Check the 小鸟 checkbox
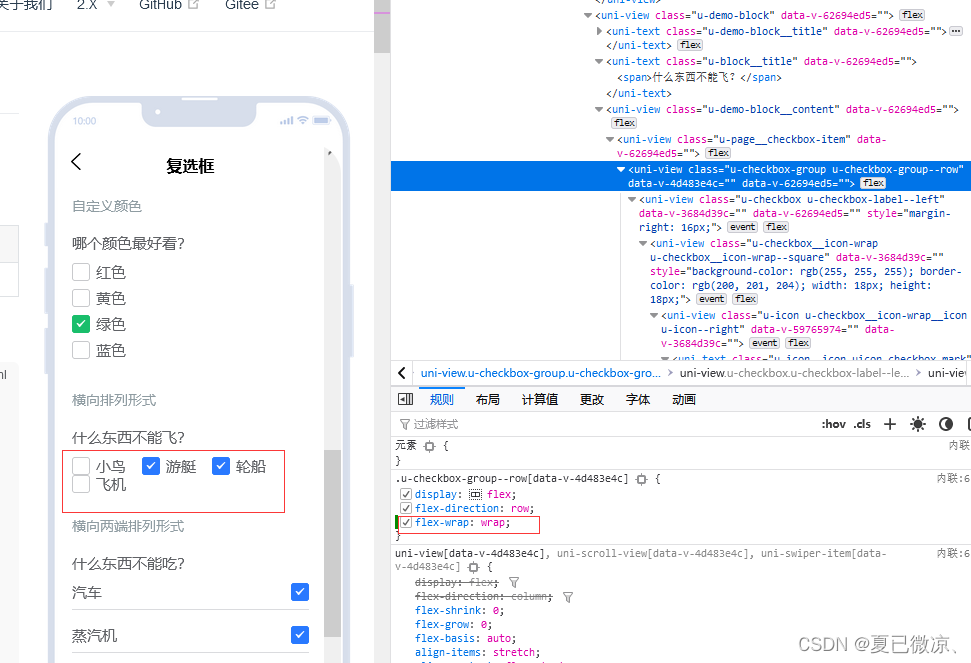This screenshot has width=971, height=663. point(81,466)
